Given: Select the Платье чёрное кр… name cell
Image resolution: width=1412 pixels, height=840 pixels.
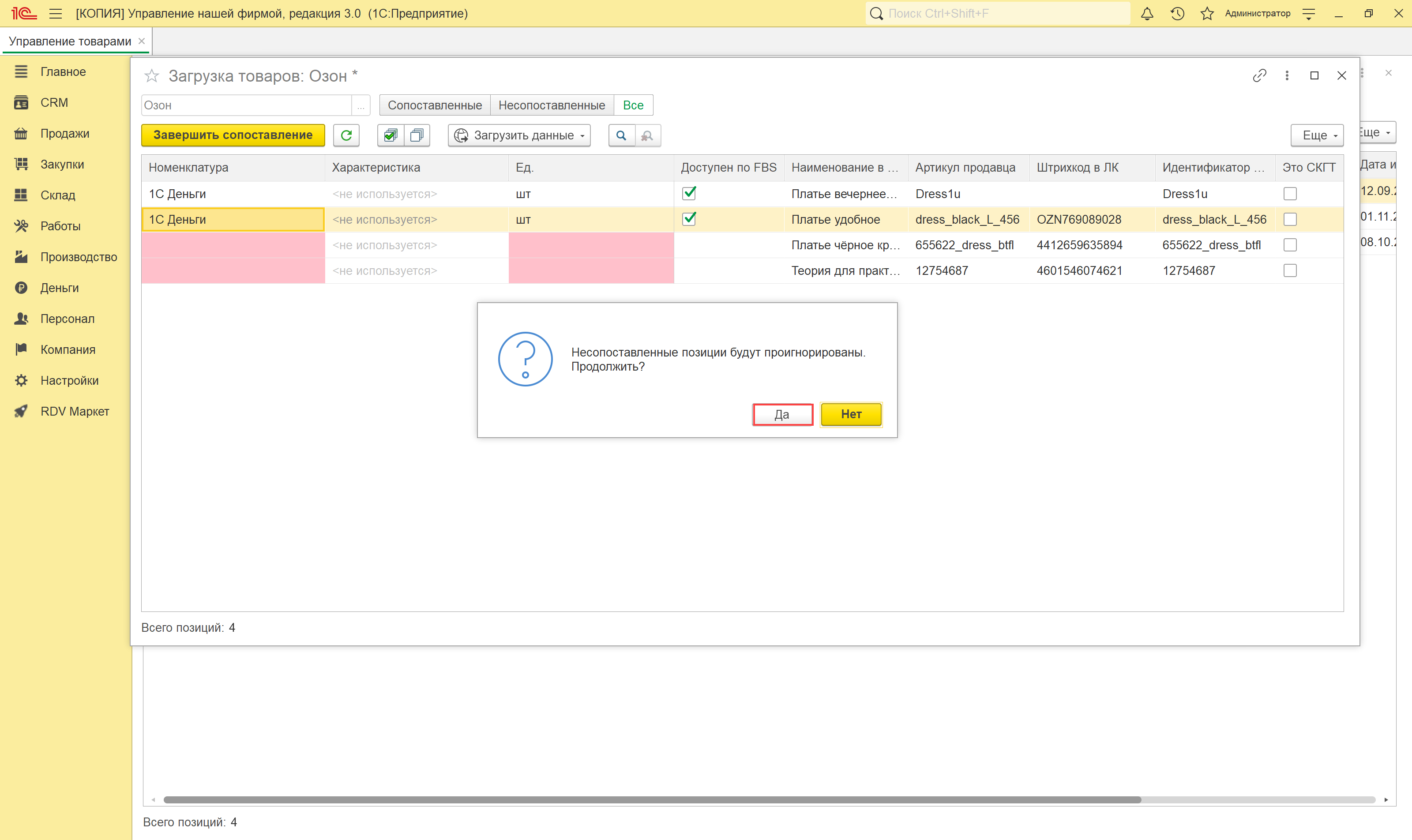Looking at the screenshot, I should click(x=846, y=245).
